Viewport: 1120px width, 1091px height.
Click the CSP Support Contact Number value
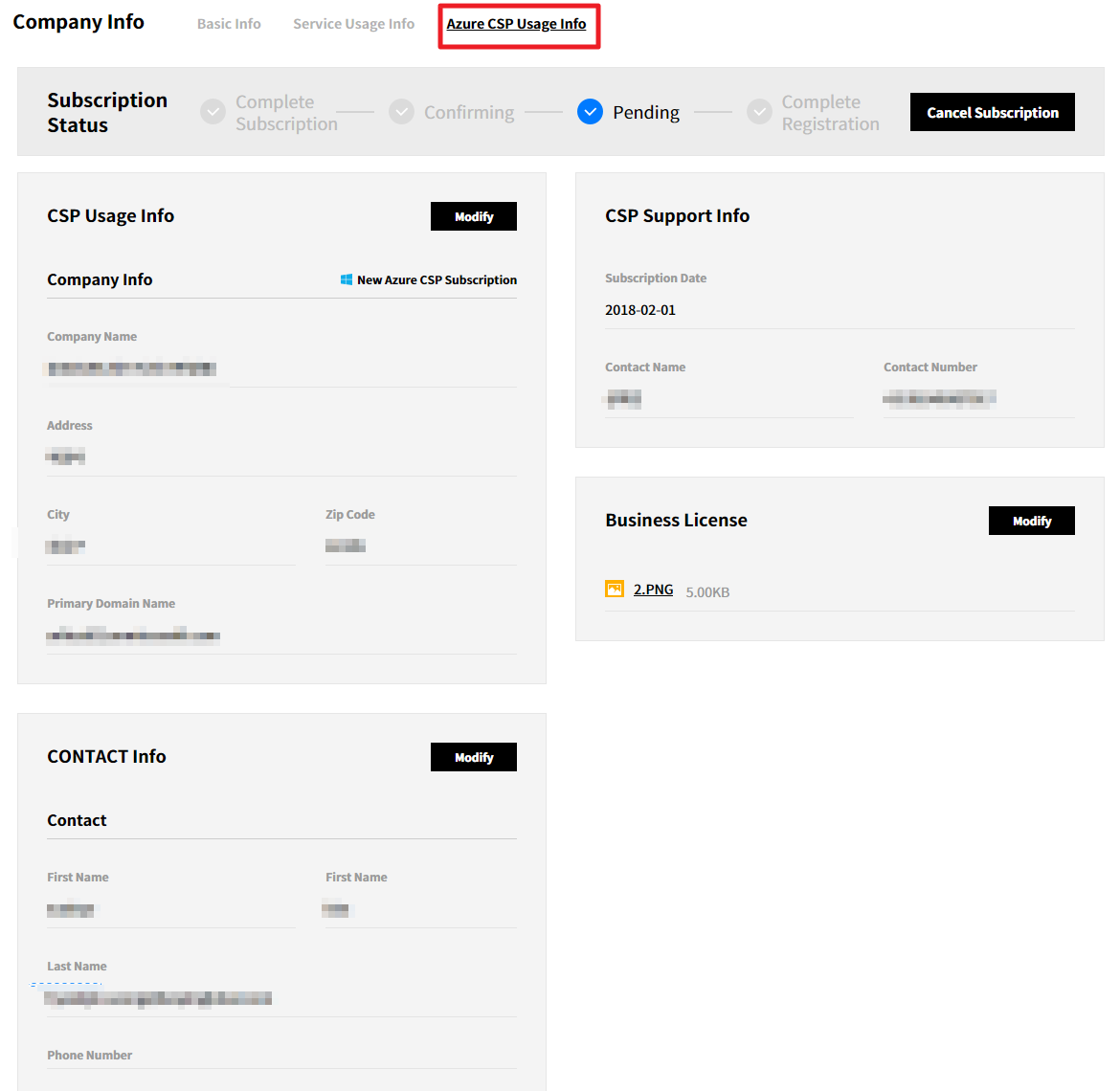pos(939,398)
